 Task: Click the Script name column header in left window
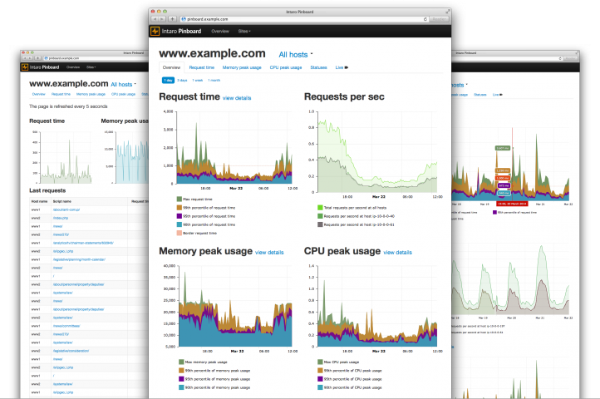pyautogui.click(x=62, y=201)
